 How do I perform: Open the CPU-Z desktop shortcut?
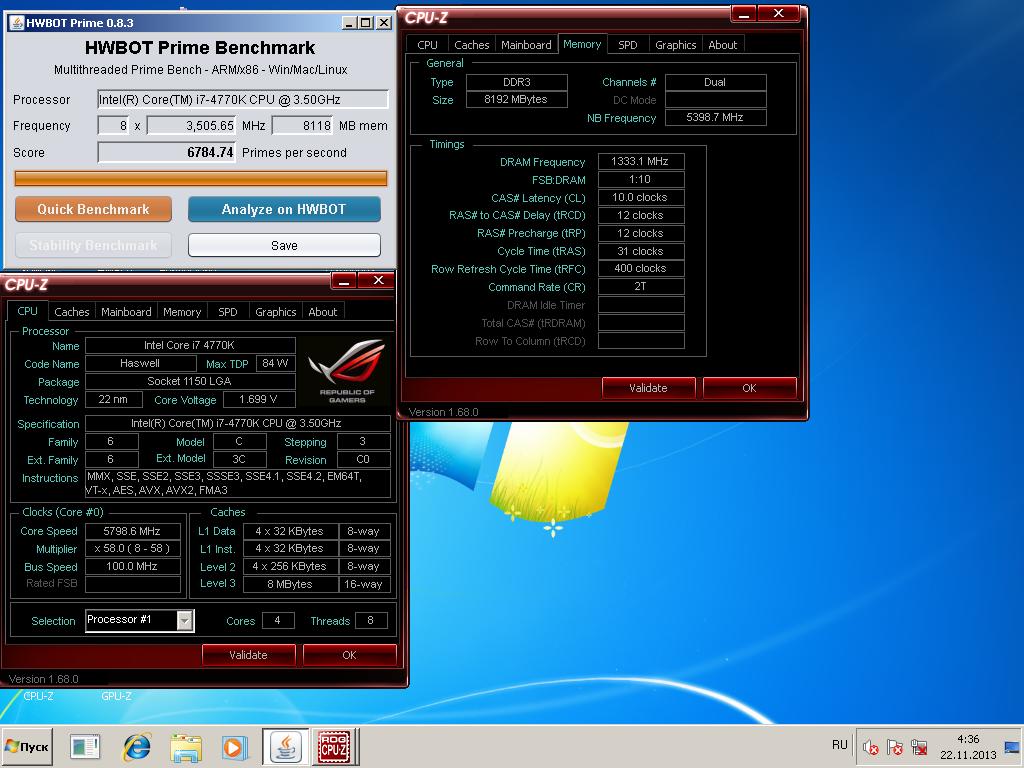coord(38,696)
